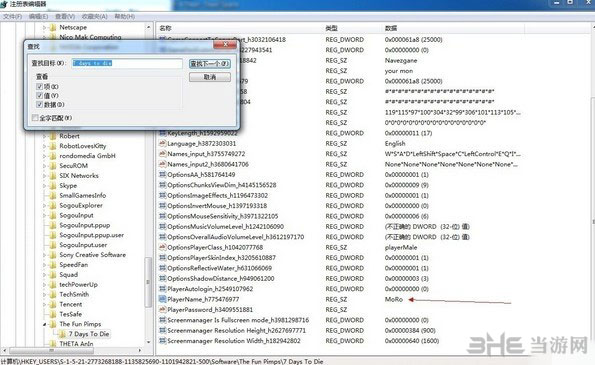Click the Names_input2 string value icon
The width and height of the screenshot is (595, 365).
tap(162, 164)
